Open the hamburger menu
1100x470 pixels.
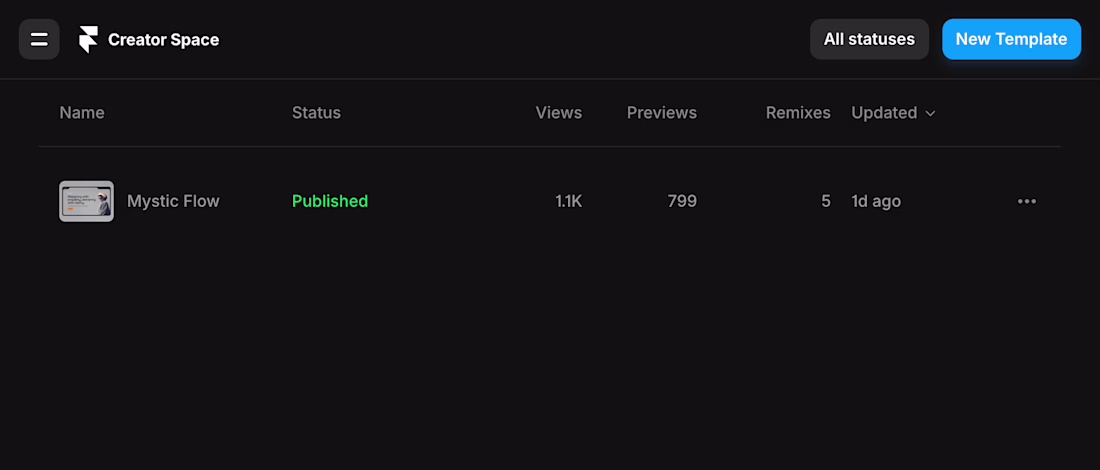(39, 40)
